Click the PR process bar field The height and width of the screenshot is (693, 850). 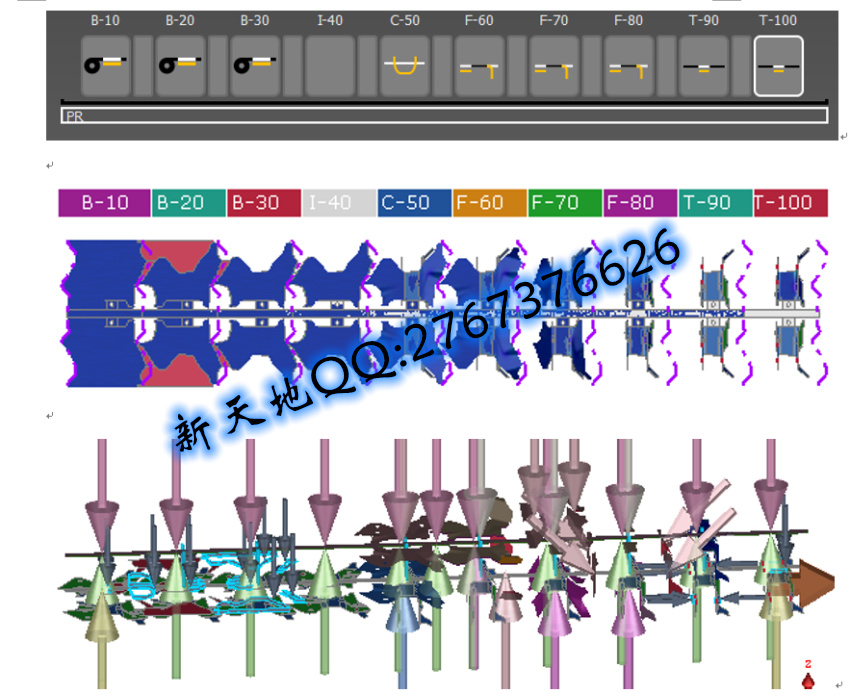pyautogui.click(x=444, y=116)
